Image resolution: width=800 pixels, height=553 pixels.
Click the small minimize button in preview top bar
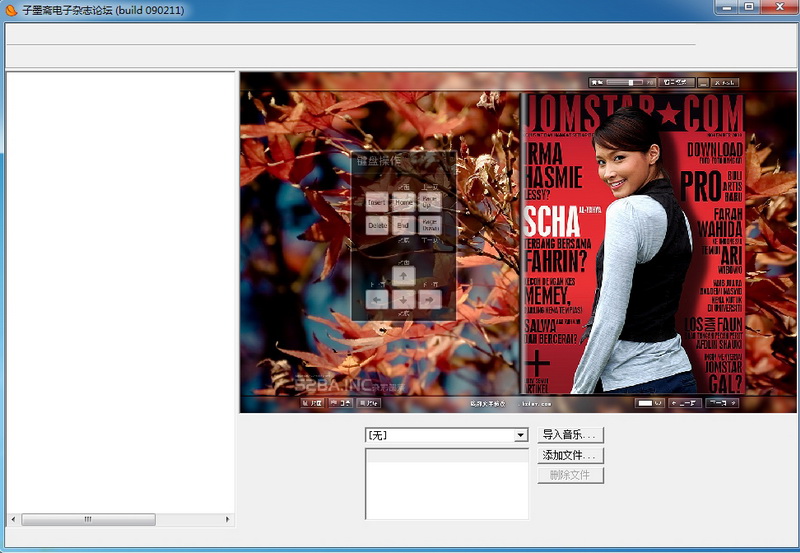coord(703,82)
